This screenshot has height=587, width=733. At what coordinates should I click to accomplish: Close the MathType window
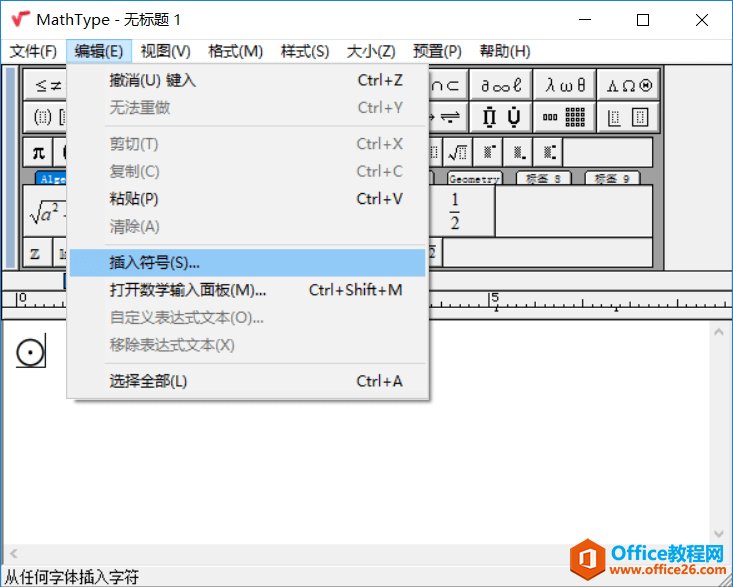(702, 20)
